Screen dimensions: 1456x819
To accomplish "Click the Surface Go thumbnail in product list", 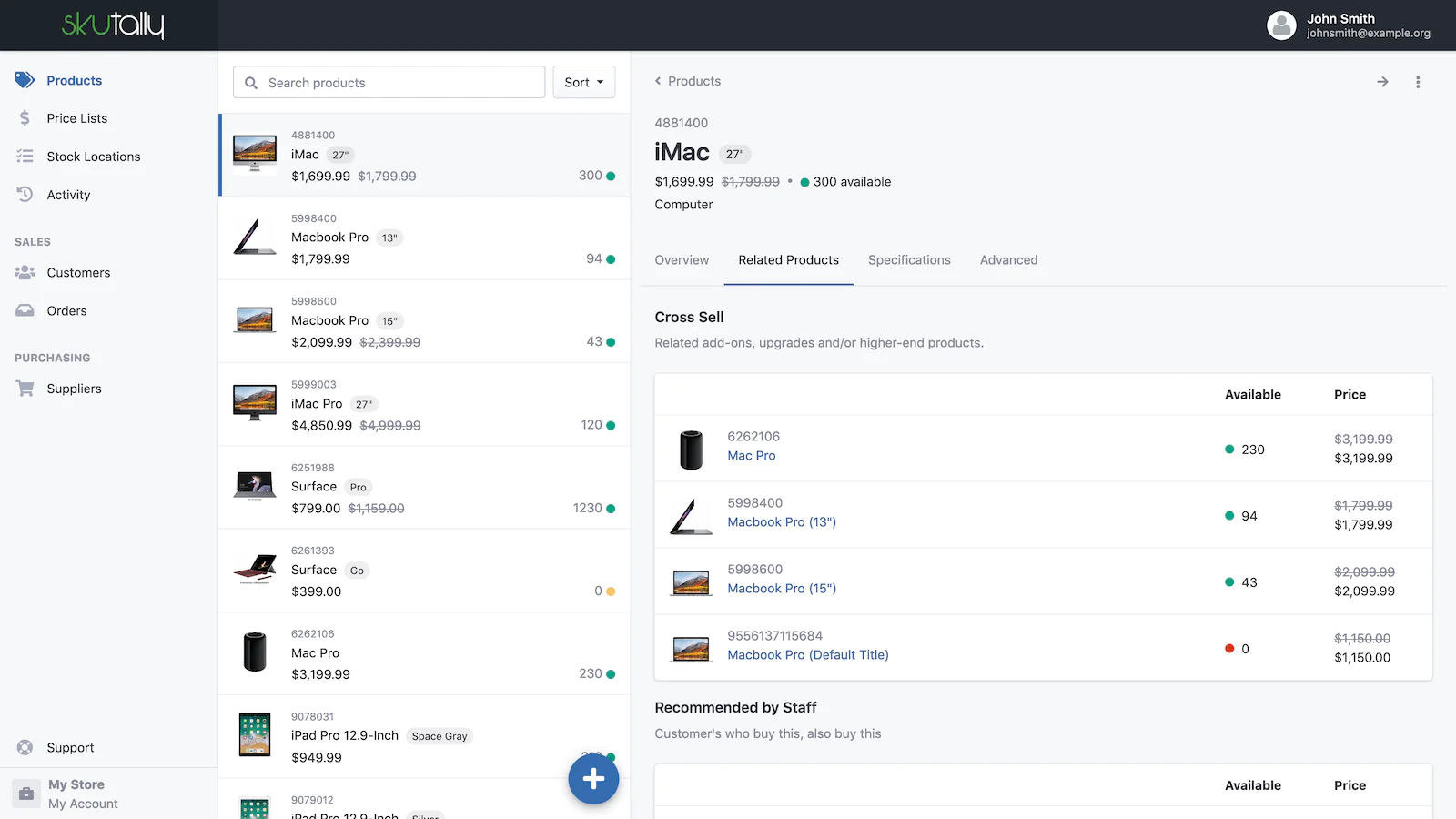I will pyautogui.click(x=255, y=569).
